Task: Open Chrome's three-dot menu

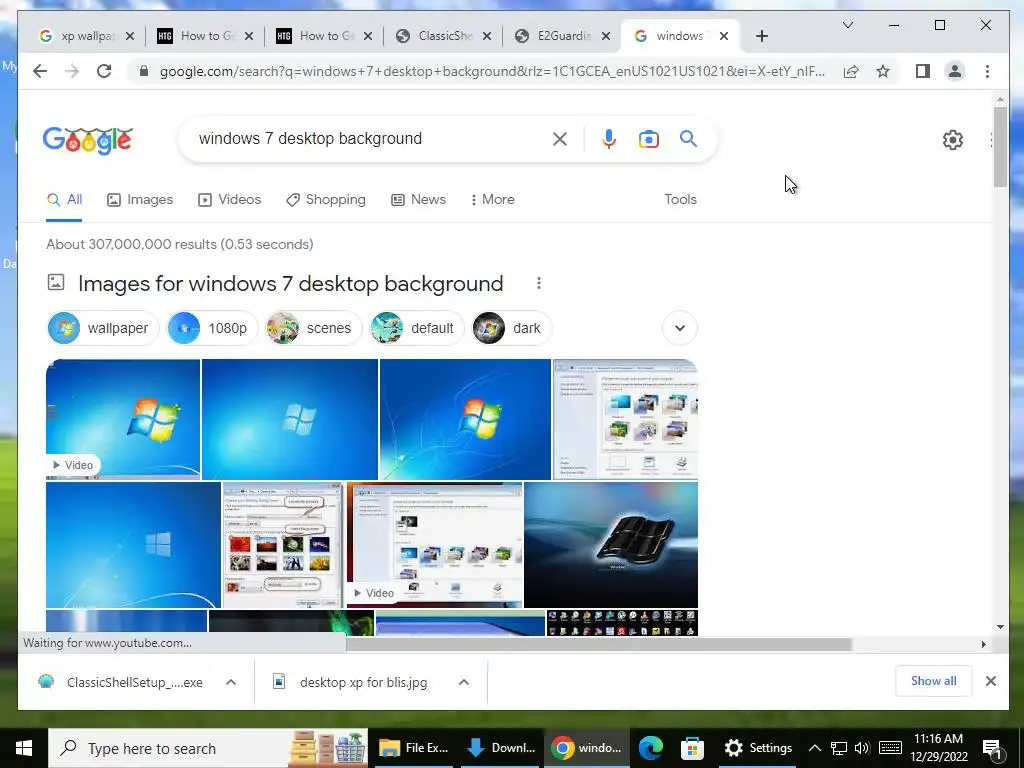Action: click(x=987, y=71)
